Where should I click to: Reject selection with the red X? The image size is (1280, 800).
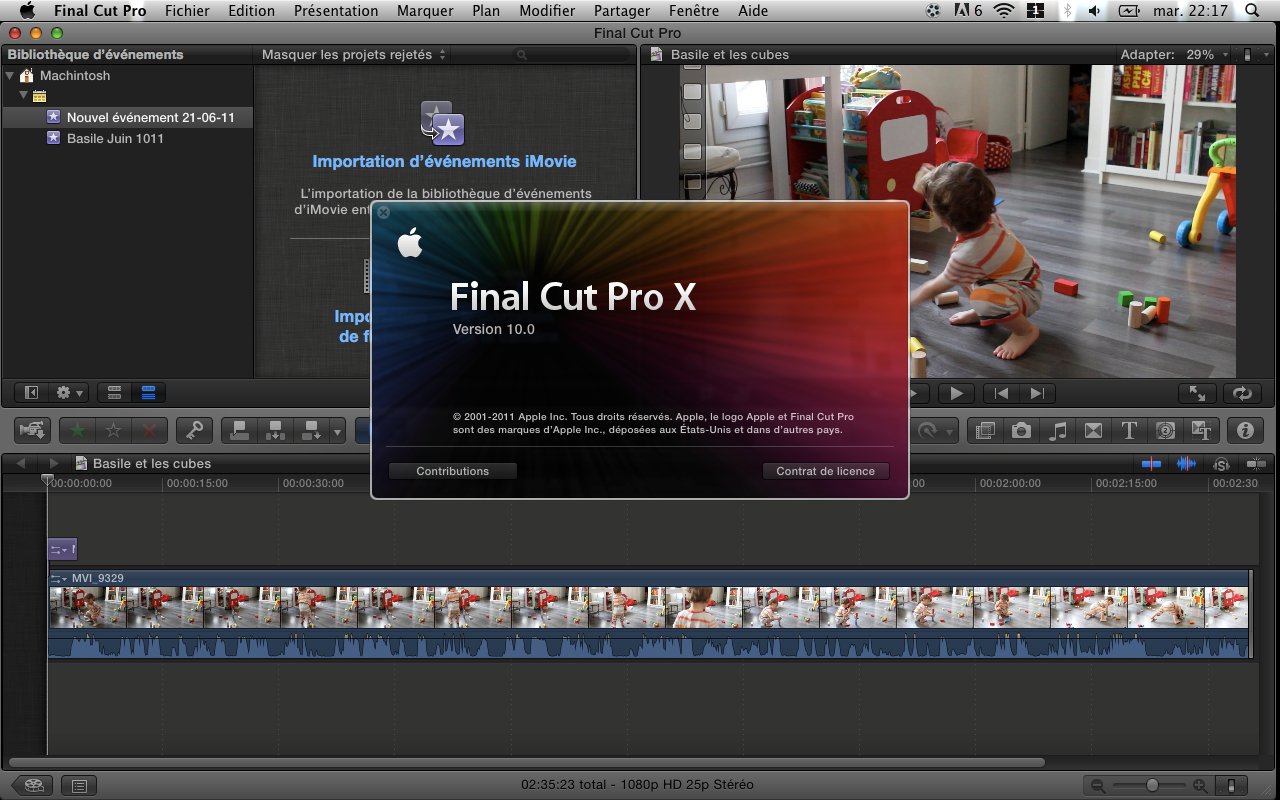coord(149,430)
